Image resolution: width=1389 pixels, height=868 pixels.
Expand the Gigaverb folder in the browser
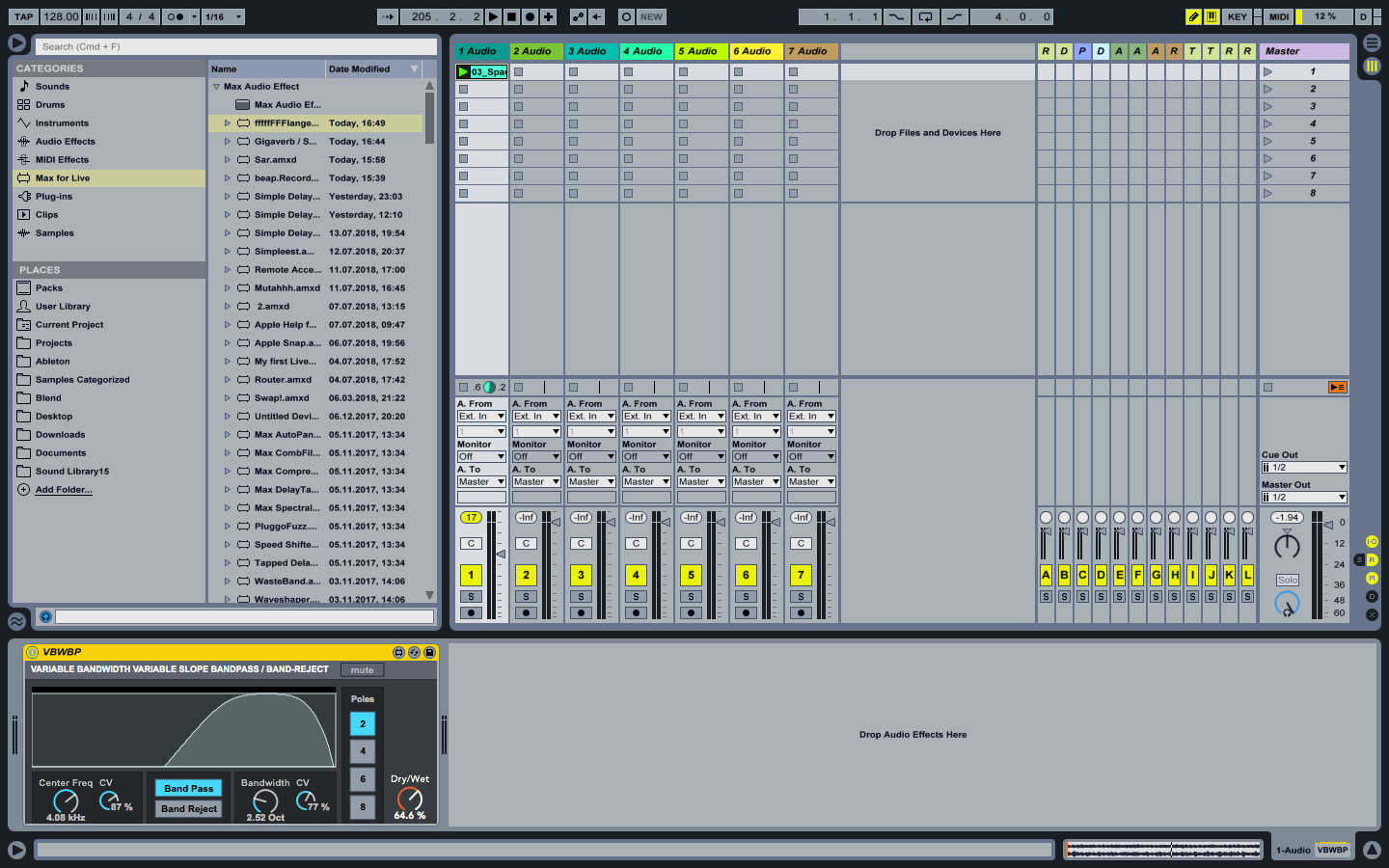(228, 142)
